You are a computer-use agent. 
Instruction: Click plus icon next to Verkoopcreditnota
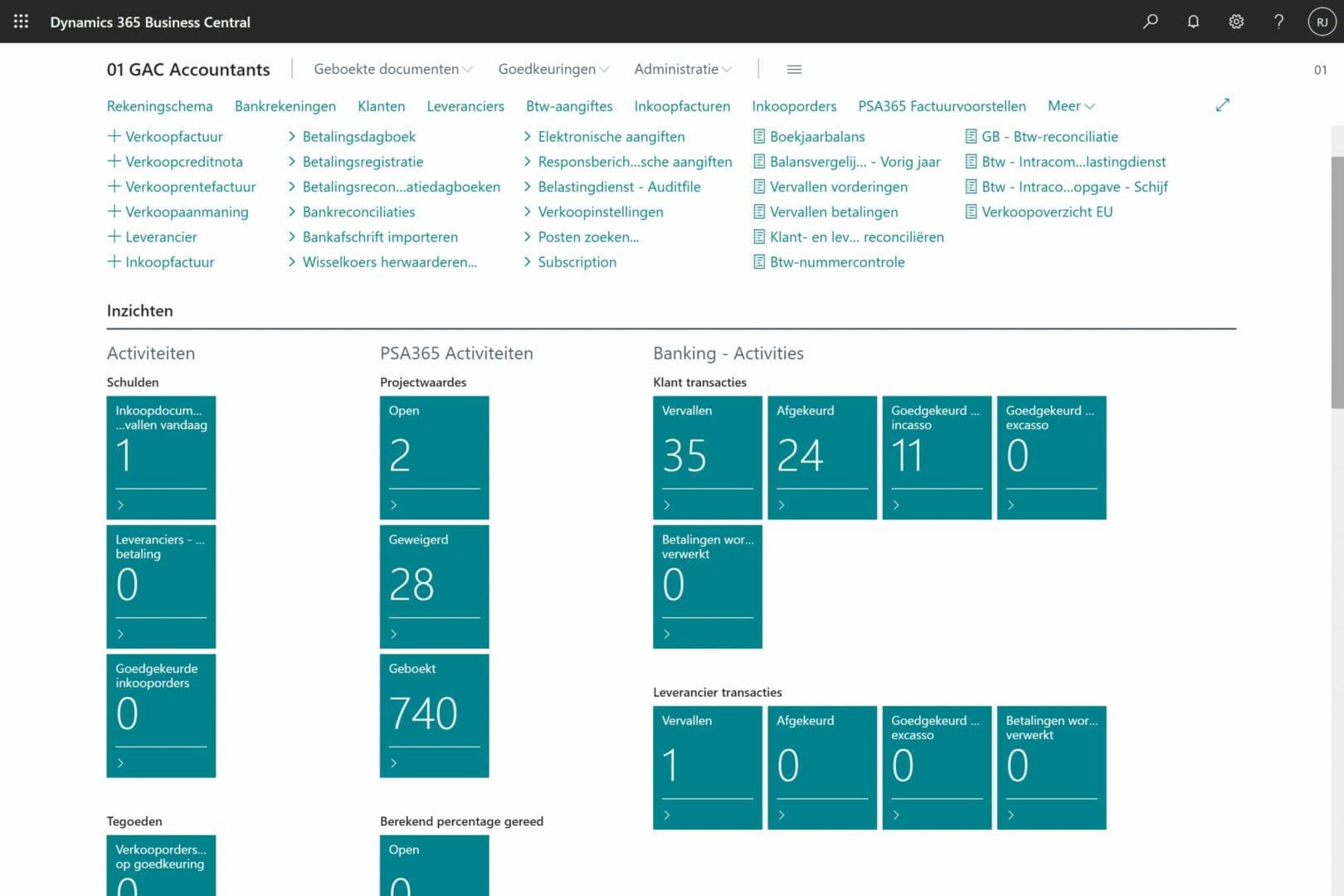[x=114, y=161]
